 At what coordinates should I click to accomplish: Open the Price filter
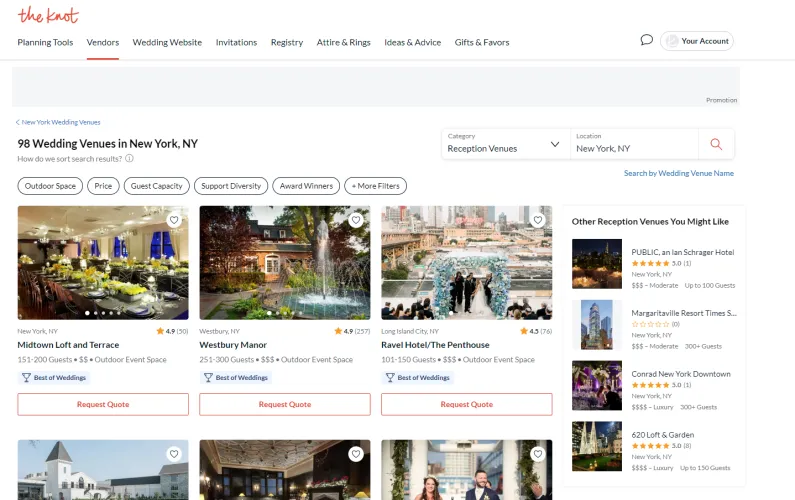(103, 186)
